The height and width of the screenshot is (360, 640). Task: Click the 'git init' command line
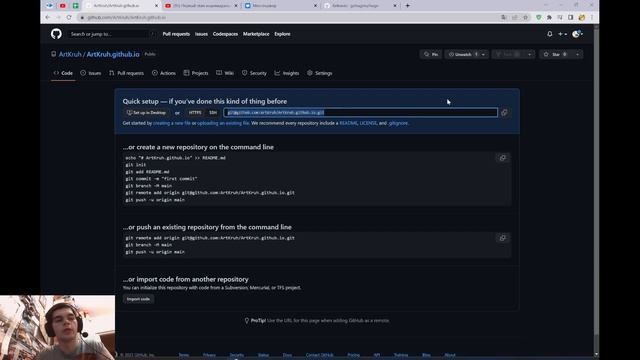[136, 165]
